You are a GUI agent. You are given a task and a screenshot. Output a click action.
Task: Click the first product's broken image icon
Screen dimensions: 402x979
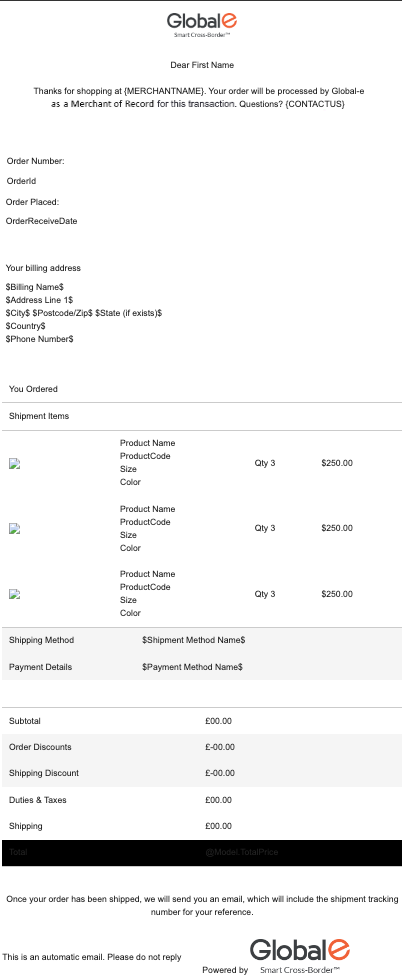(15, 463)
